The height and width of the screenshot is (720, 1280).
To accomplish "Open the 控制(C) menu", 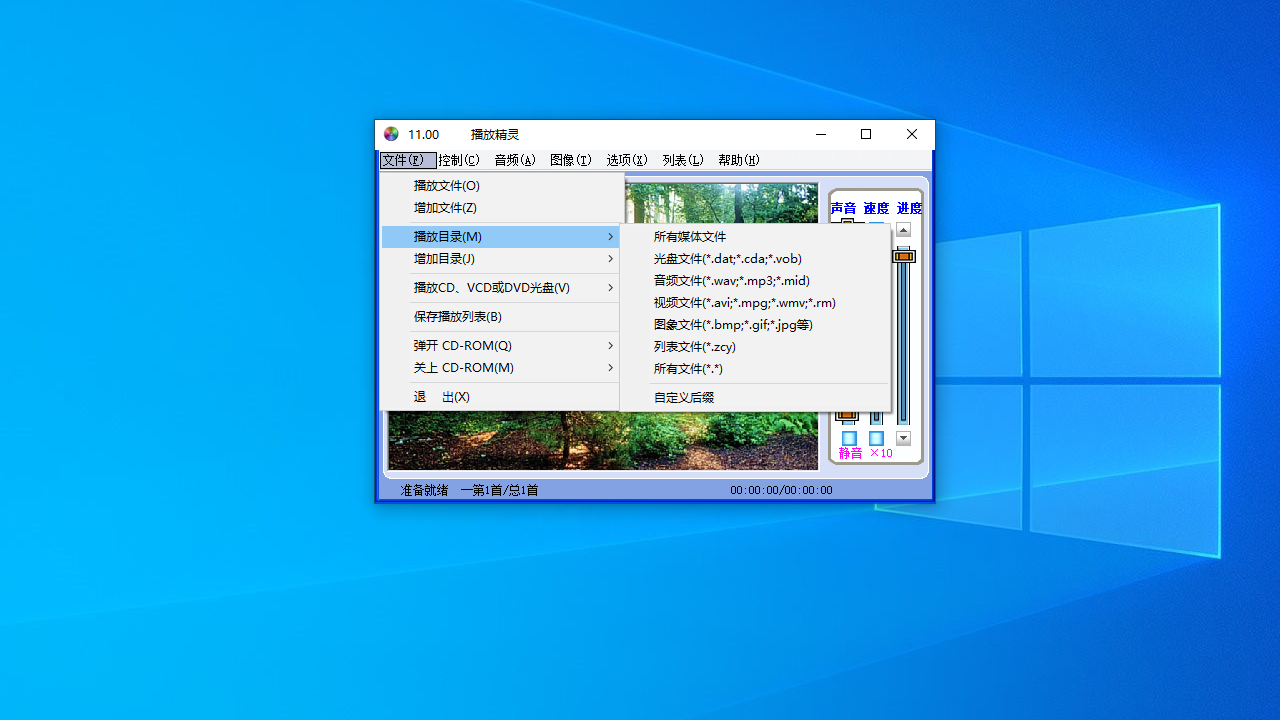I will (x=459, y=160).
